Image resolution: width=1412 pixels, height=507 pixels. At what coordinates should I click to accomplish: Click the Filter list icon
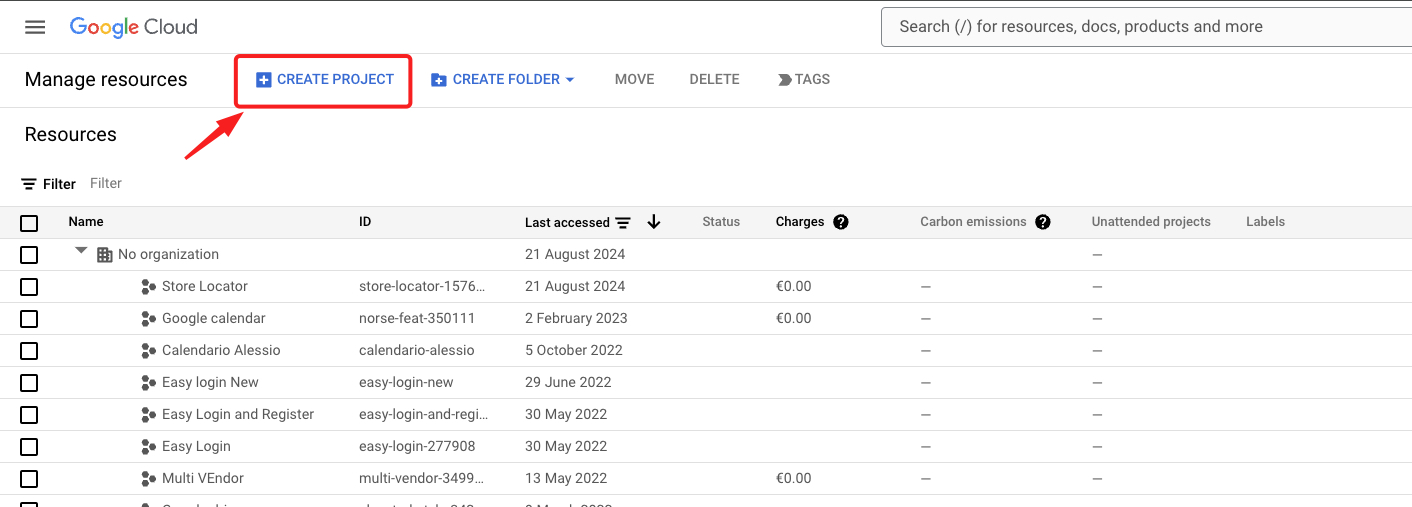click(29, 184)
